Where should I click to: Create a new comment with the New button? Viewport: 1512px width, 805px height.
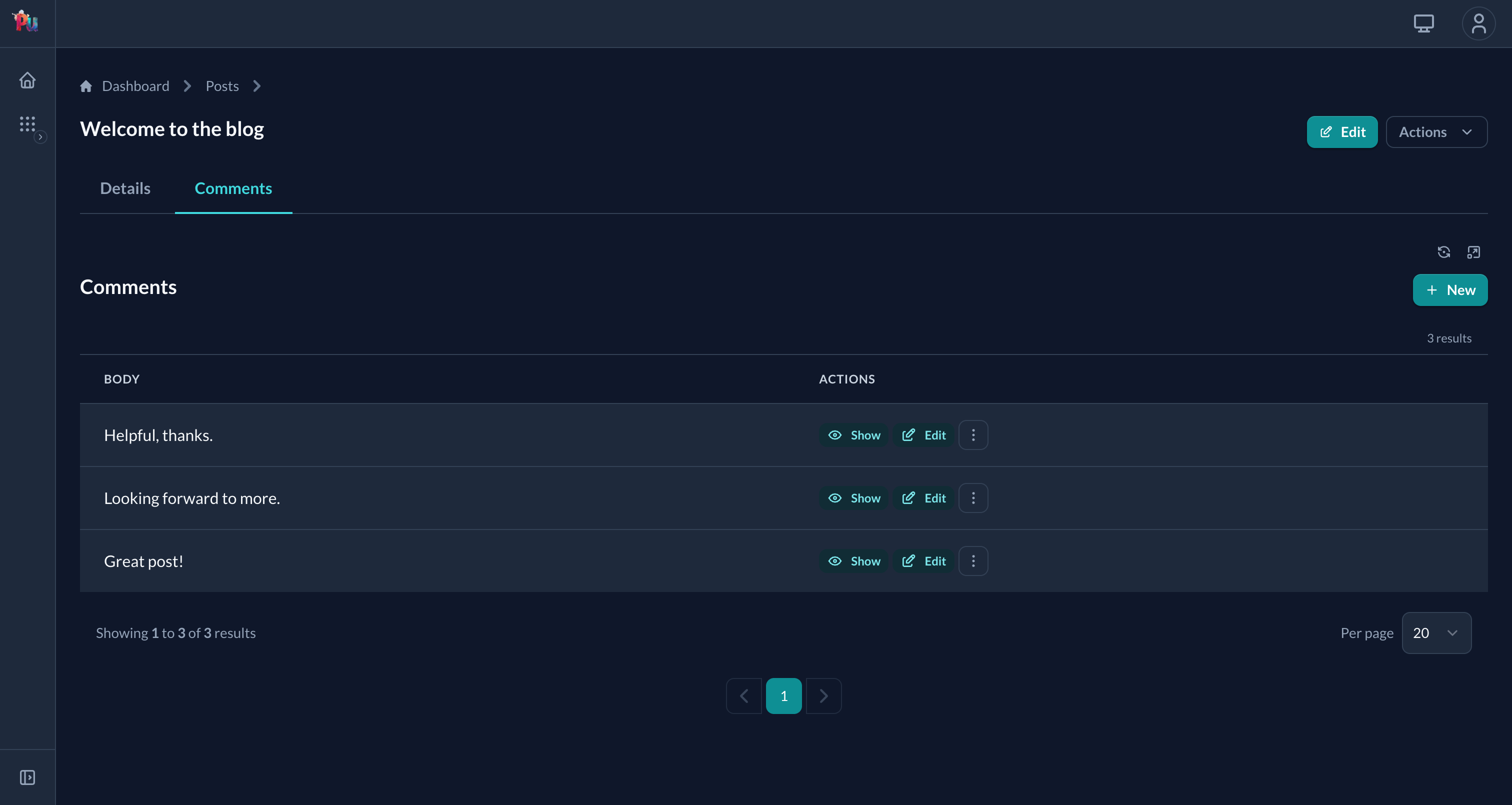pyautogui.click(x=1450, y=290)
